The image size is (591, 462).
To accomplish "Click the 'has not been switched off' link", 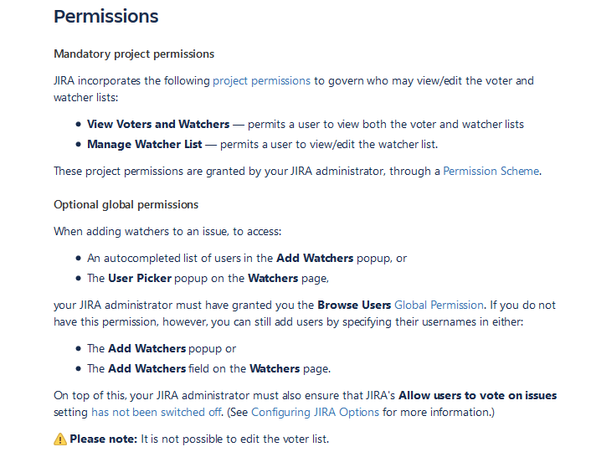I will [156, 412].
